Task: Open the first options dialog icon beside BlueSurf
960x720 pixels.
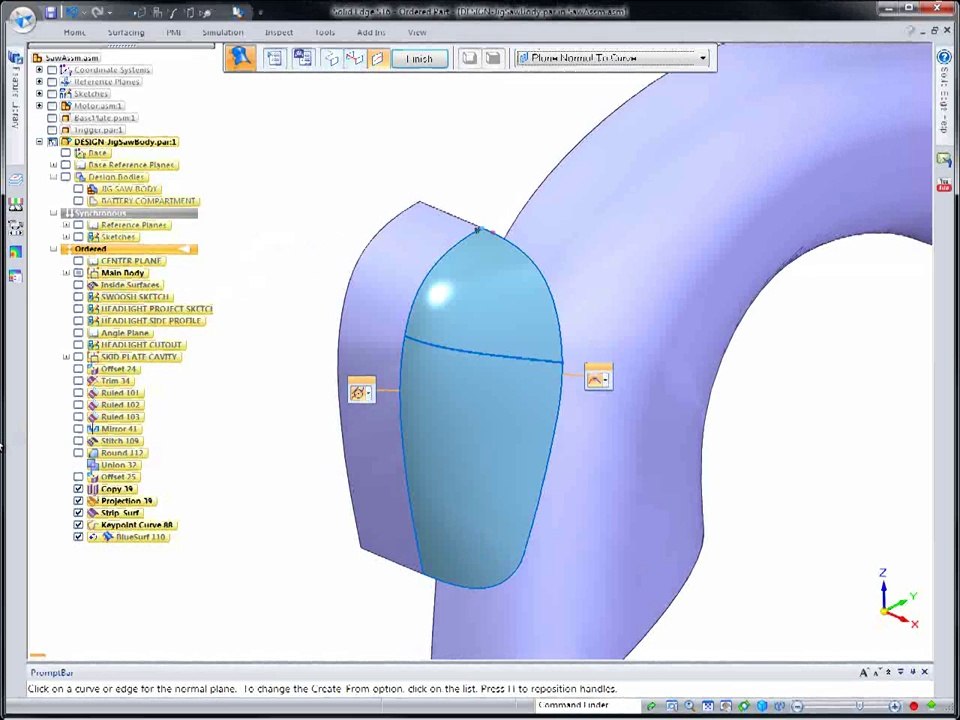Action: coord(275,58)
